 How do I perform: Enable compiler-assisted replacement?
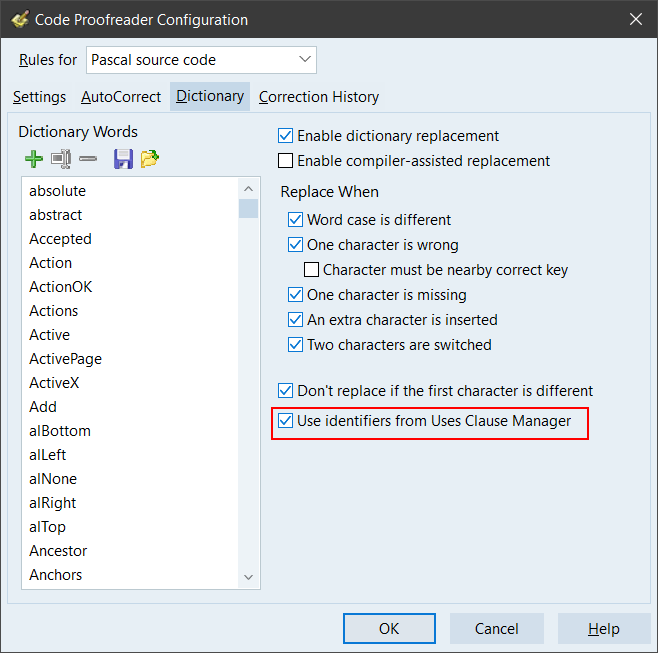(286, 161)
